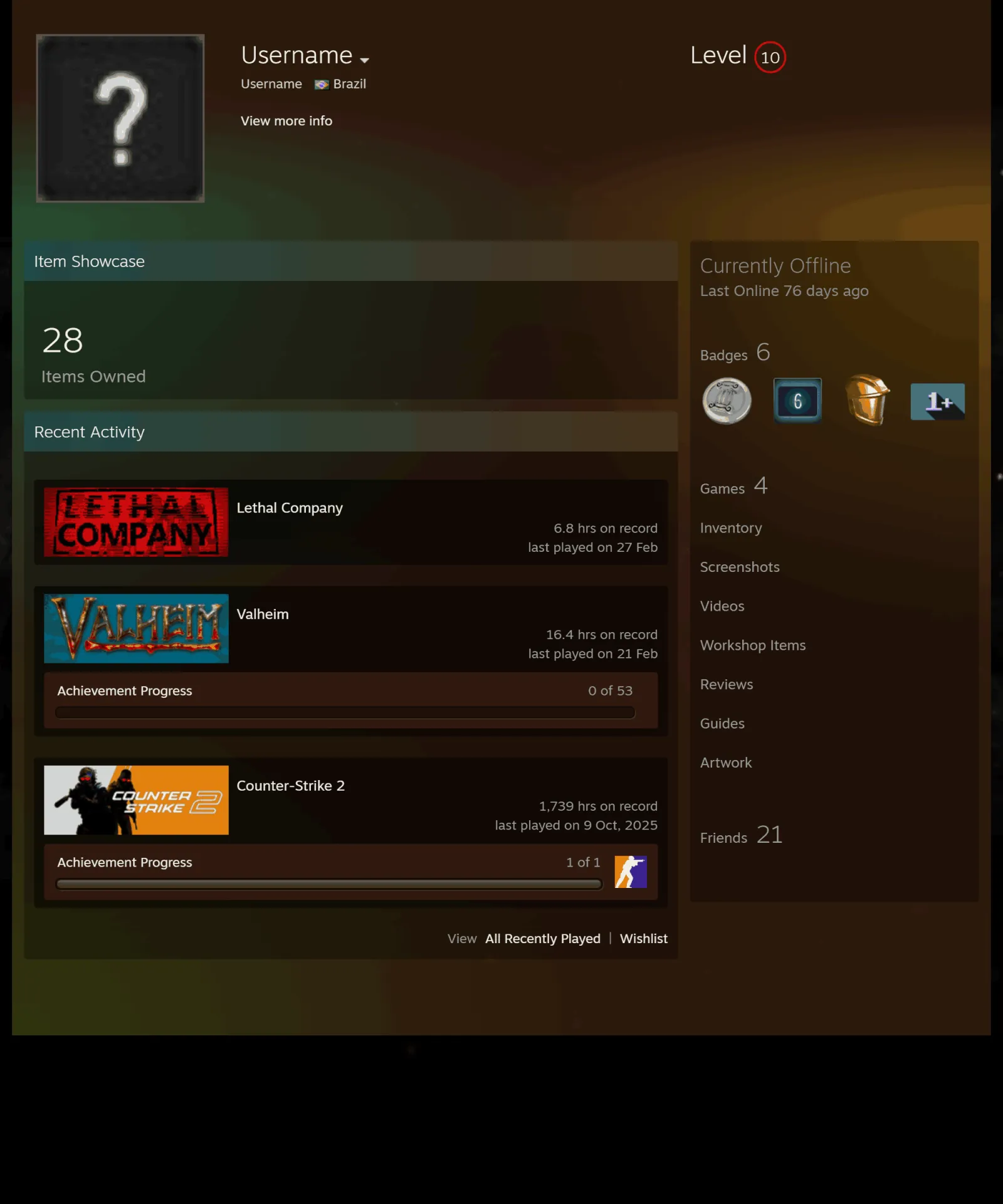Open the silver Pillar of Community badge
1003x1204 pixels.
point(727,401)
